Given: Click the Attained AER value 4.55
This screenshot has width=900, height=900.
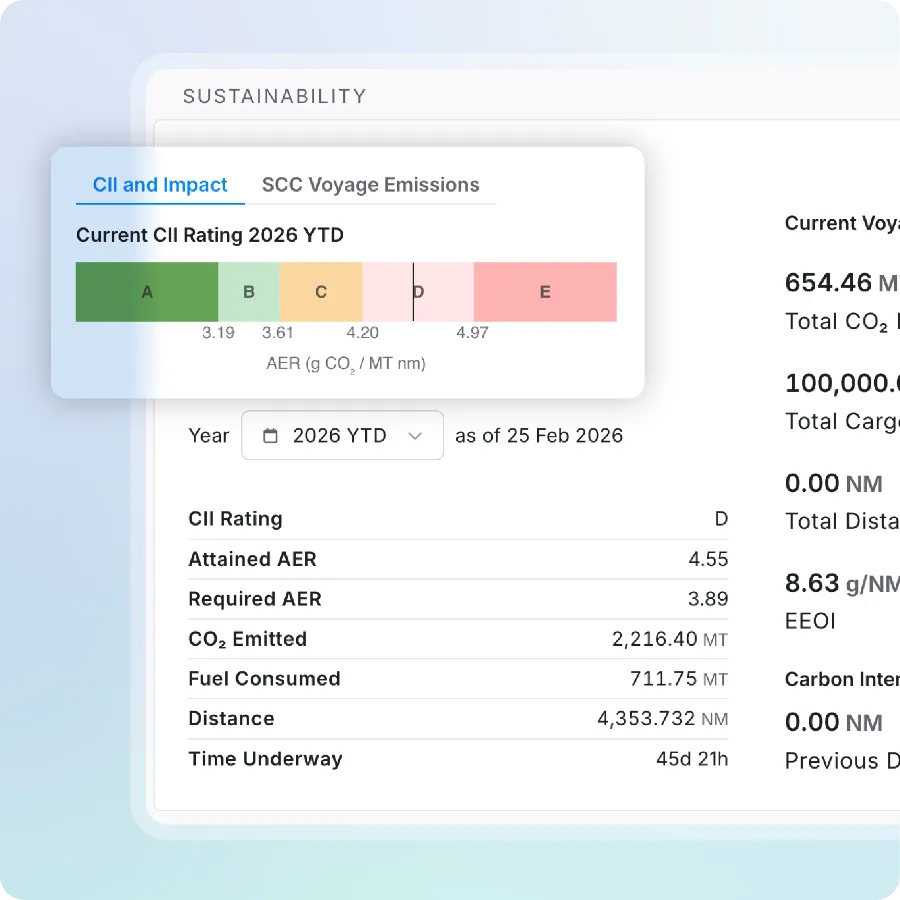Looking at the screenshot, I should 707,559.
